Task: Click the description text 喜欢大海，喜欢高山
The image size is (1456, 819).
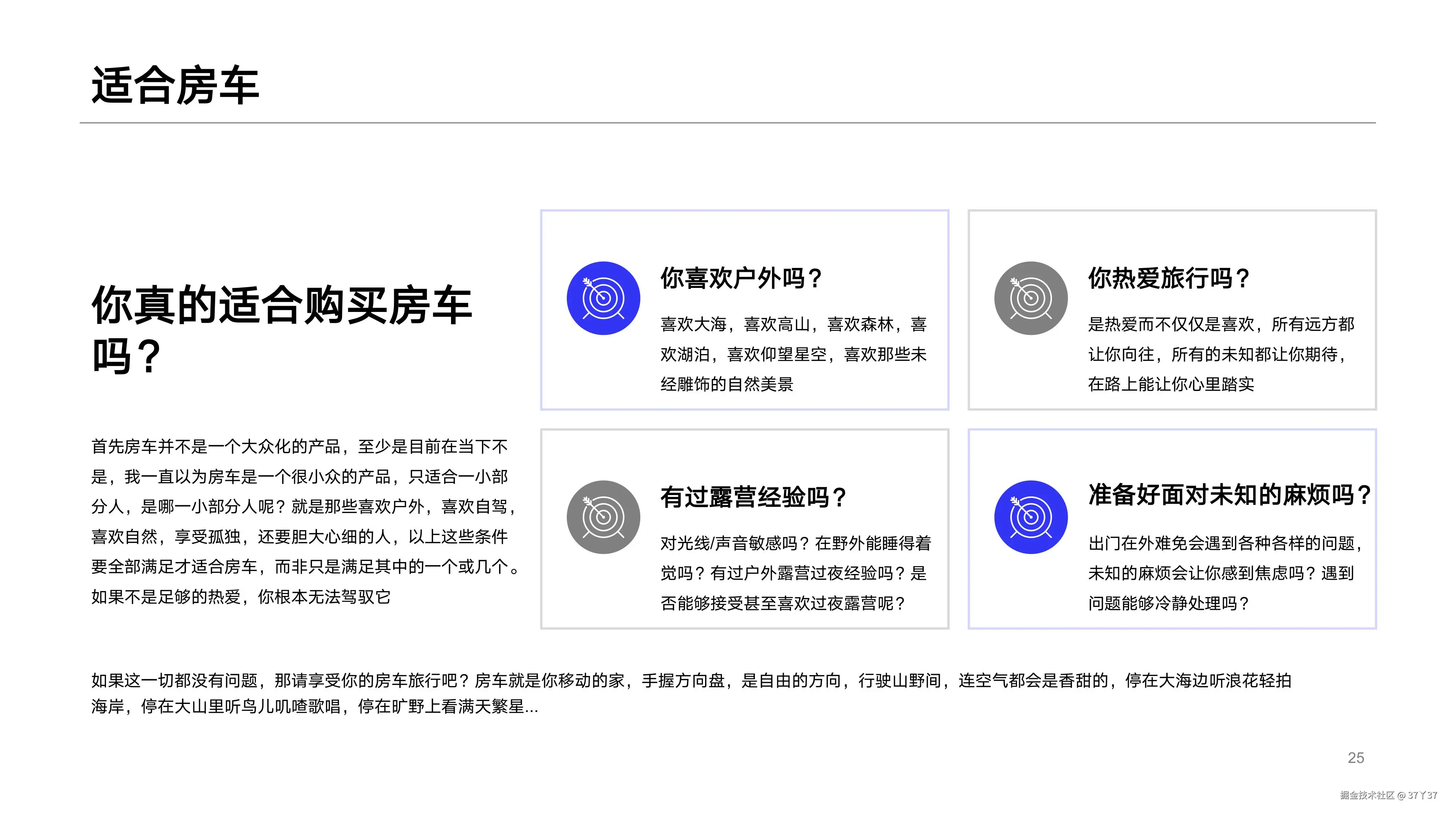Action: pos(793,354)
